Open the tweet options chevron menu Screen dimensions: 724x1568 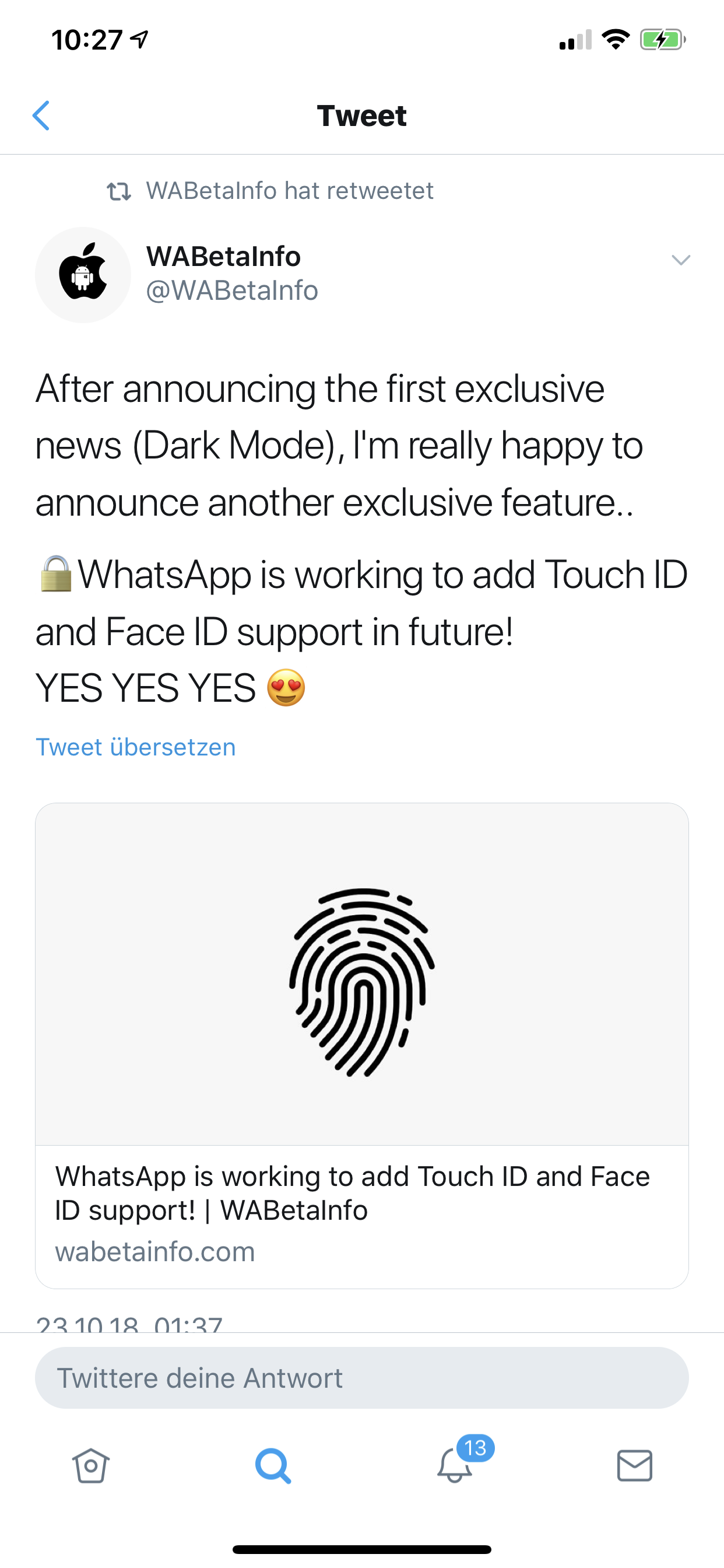680,260
